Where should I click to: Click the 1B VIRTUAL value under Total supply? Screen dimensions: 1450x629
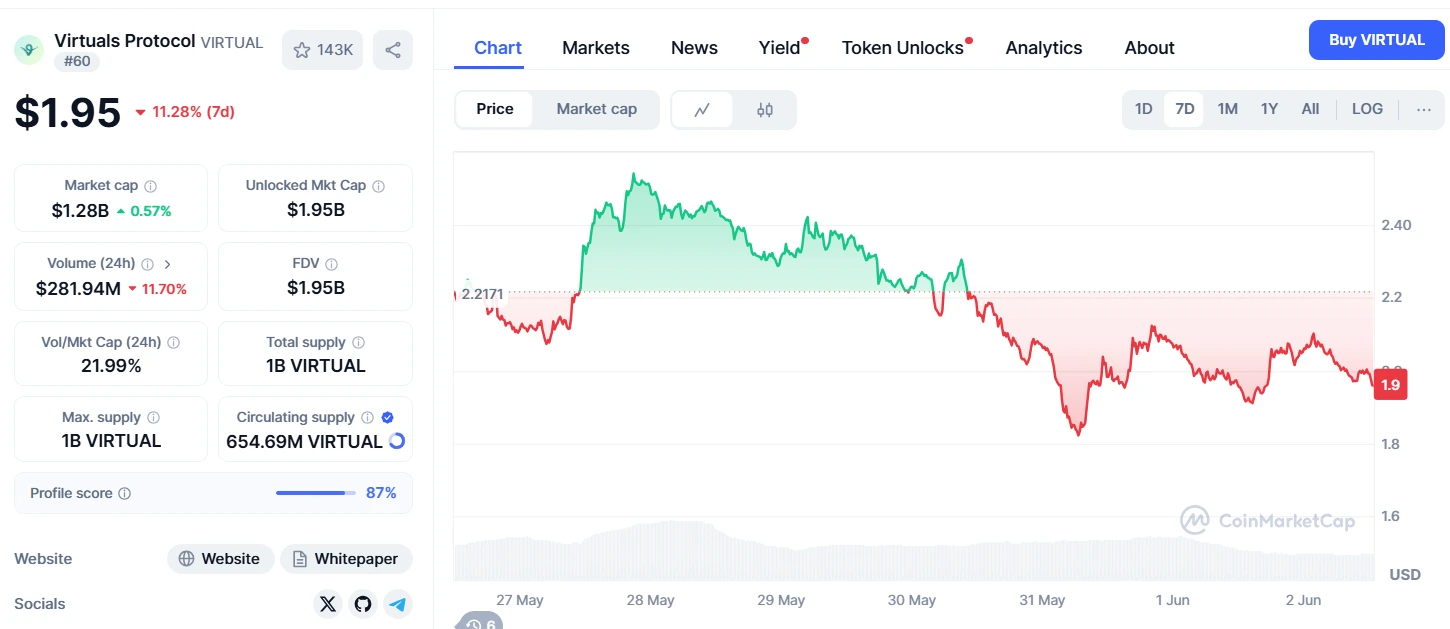[316, 366]
